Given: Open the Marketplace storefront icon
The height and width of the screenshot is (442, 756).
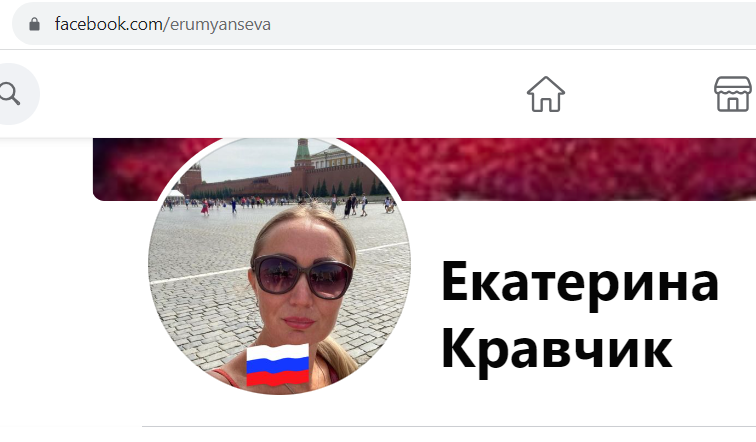Looking at the screenshot, I should (x=733, y=94).
